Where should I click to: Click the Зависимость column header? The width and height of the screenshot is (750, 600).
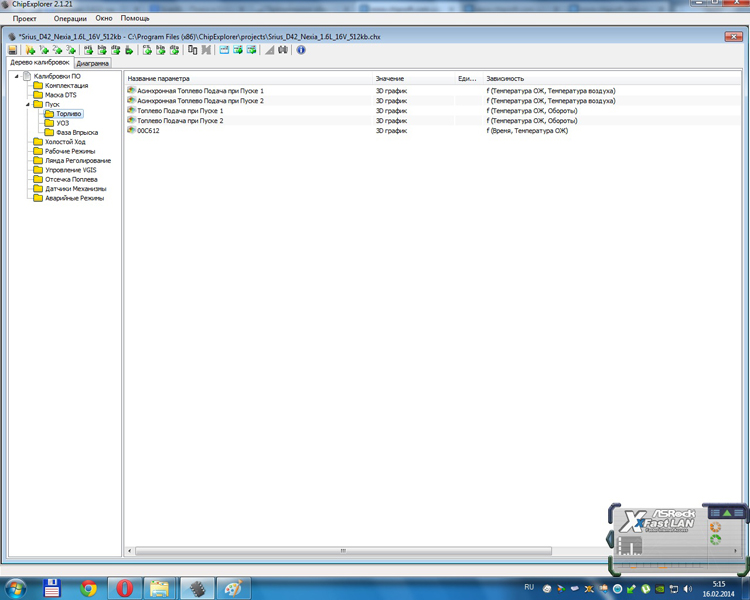coord(505,78)
